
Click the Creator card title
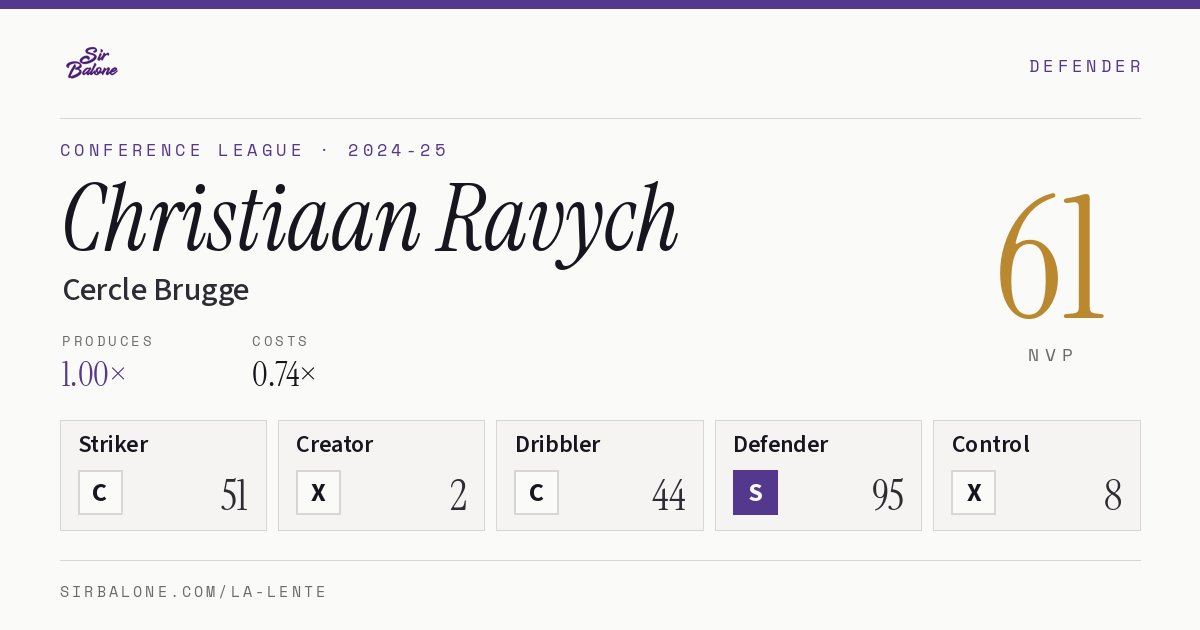point(335,444)
